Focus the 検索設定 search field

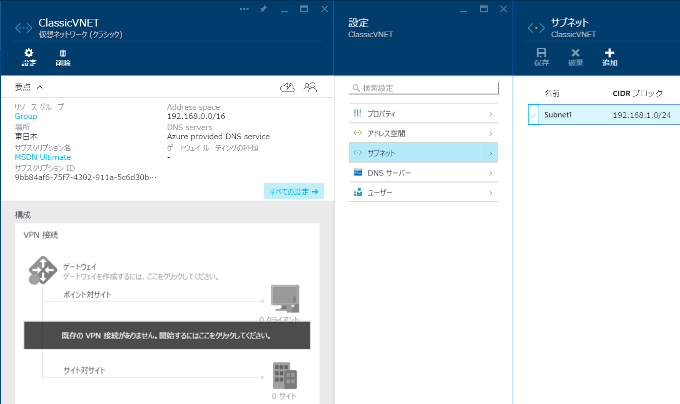pyautogui.click(x=423, y=88)
